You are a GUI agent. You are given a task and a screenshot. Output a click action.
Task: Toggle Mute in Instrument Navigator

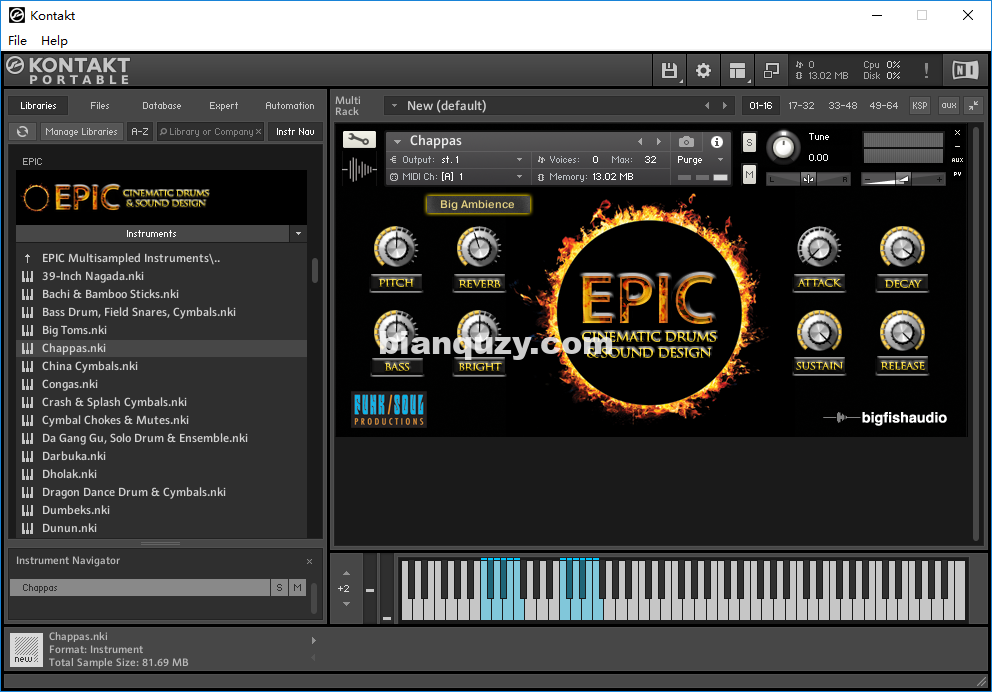tap(297, 588)
